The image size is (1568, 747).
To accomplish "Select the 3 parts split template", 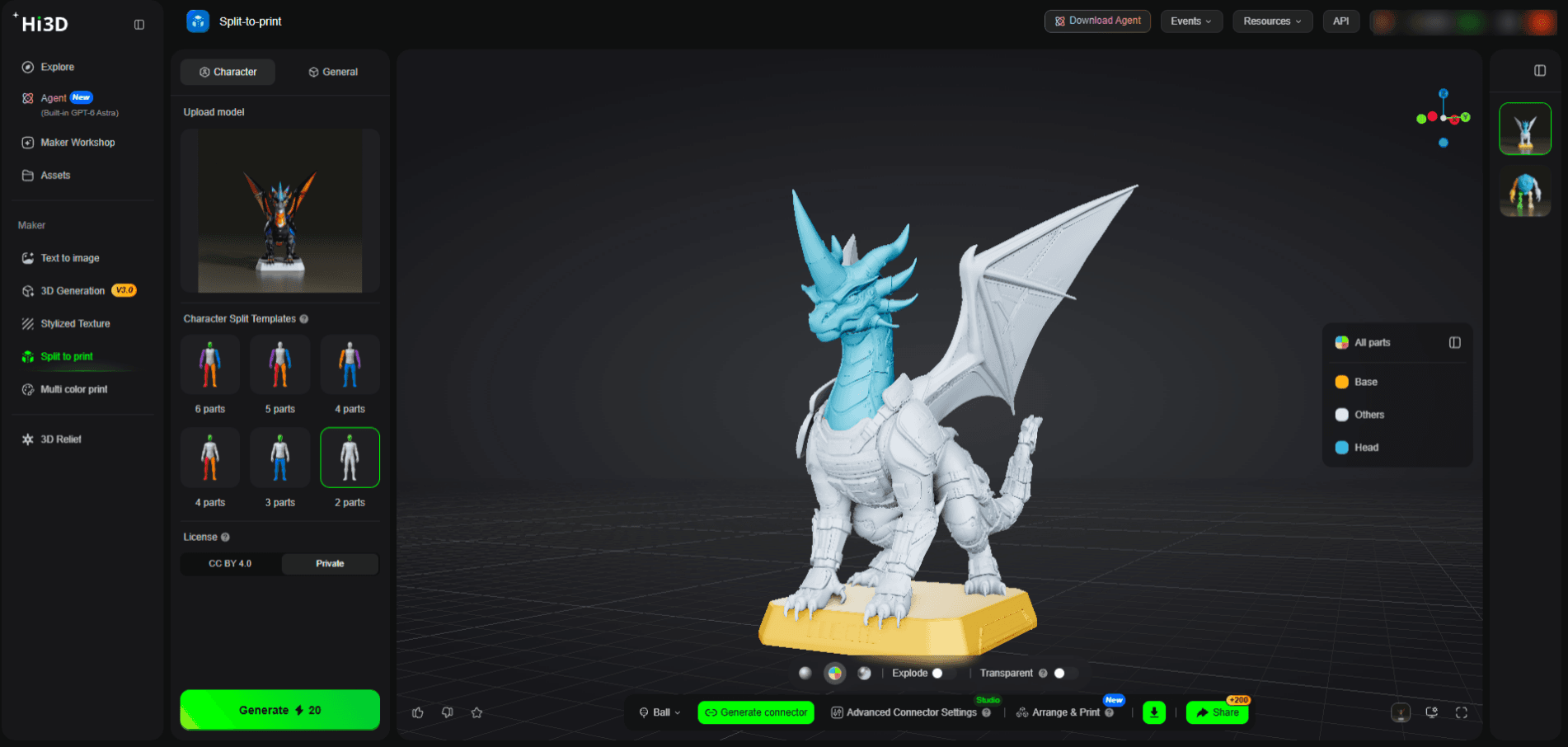I will click(x=280, y=458).
